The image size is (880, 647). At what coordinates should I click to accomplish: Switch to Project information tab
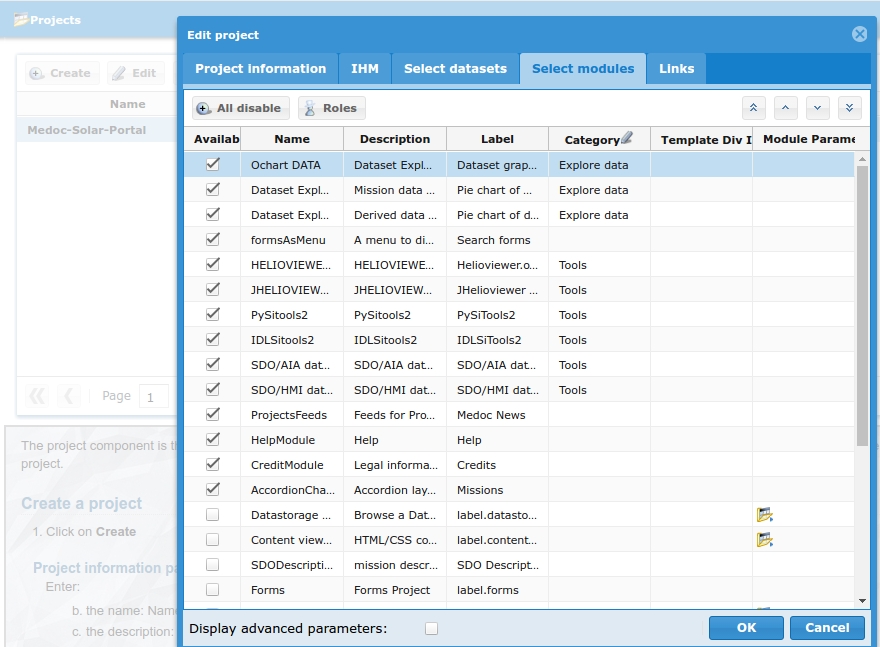coord(260,68)
